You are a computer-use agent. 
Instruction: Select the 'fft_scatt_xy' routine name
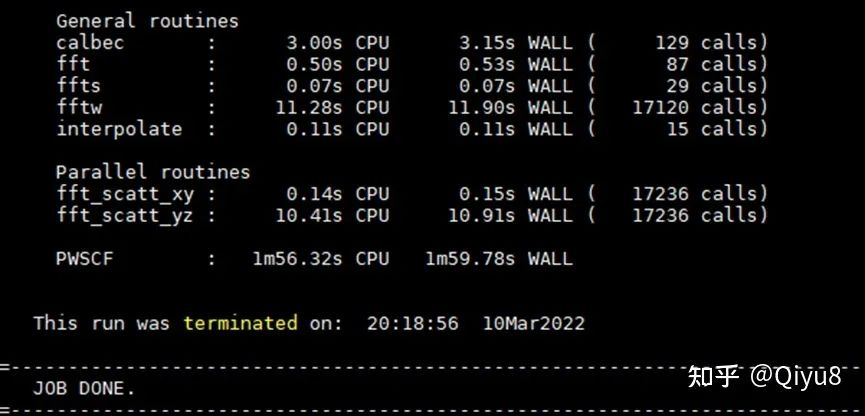125,194
